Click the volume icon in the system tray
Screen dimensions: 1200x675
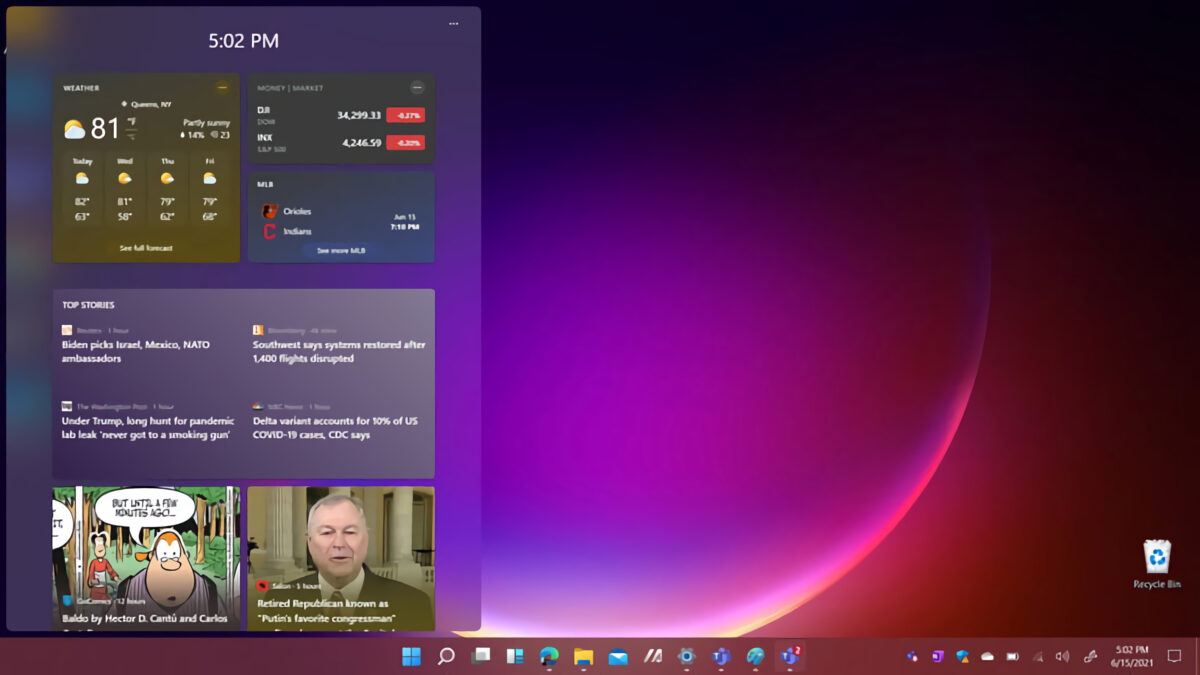[x=1062, y=657]
